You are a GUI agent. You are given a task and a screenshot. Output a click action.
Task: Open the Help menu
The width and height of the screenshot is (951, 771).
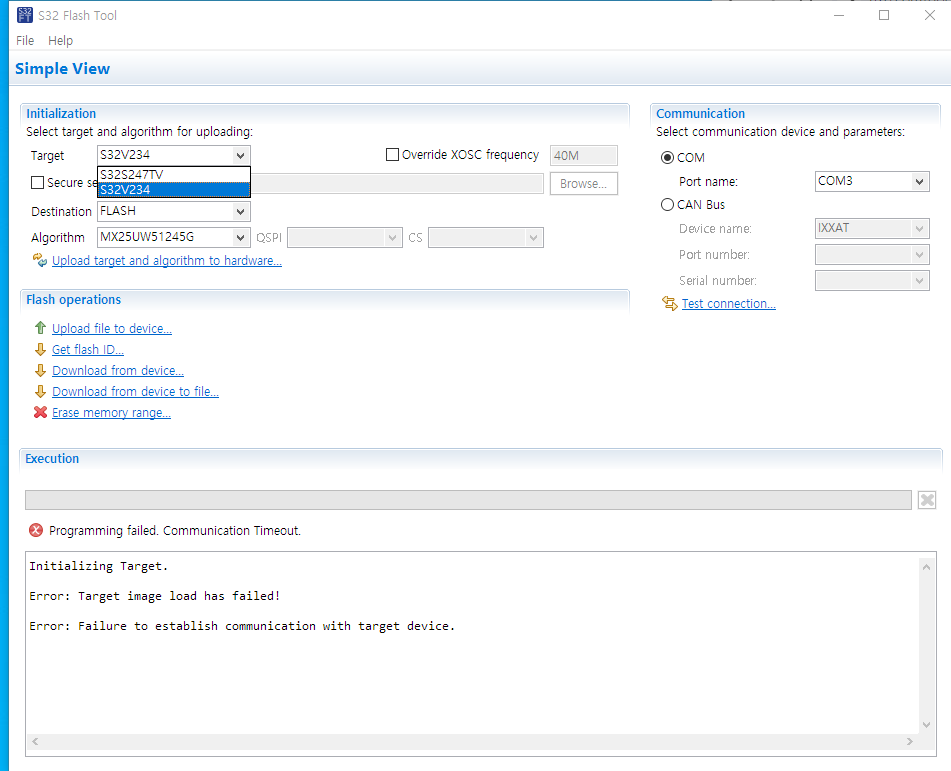61,40
